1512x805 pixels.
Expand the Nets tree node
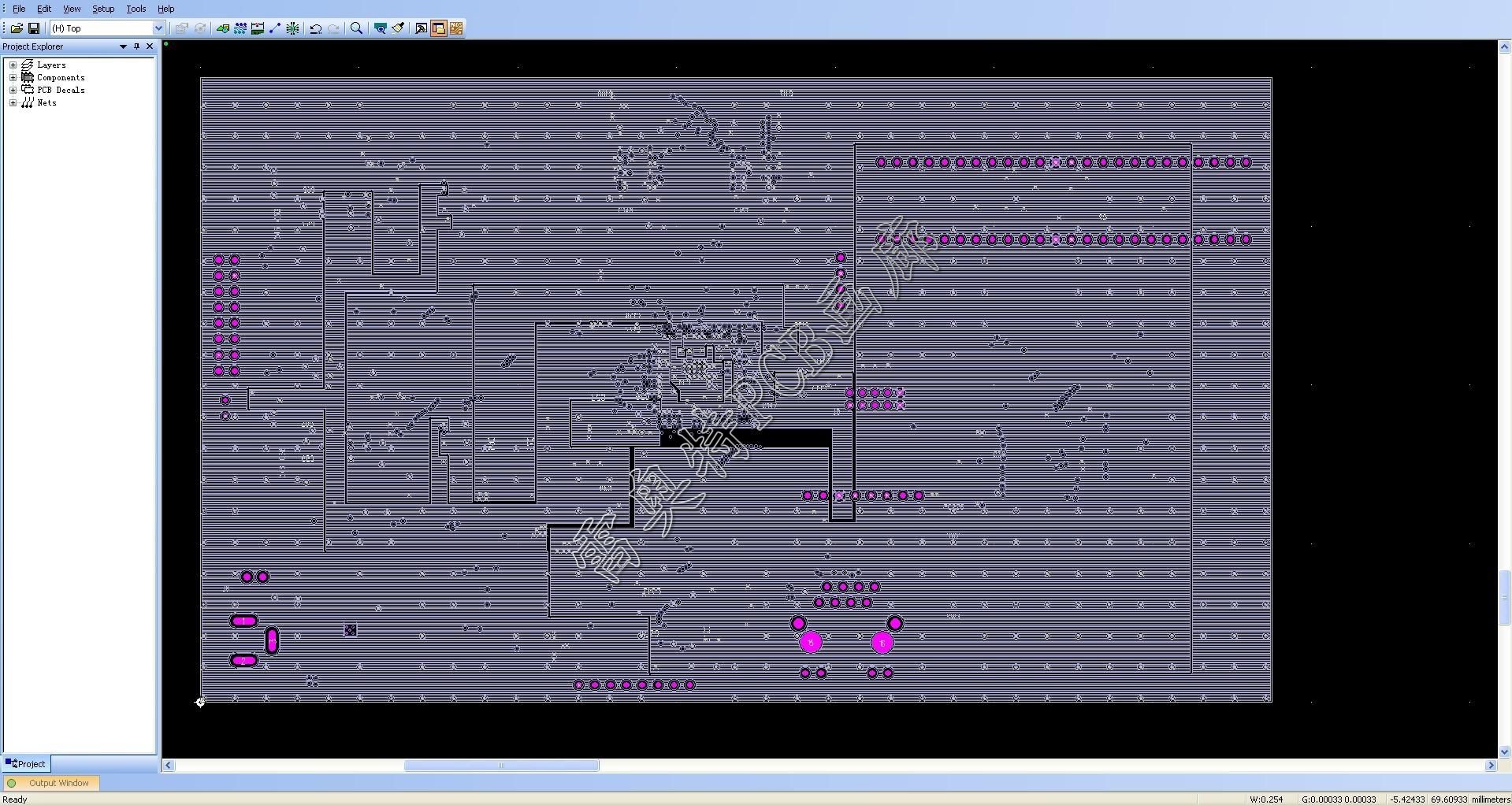click(x=13, y=103)
